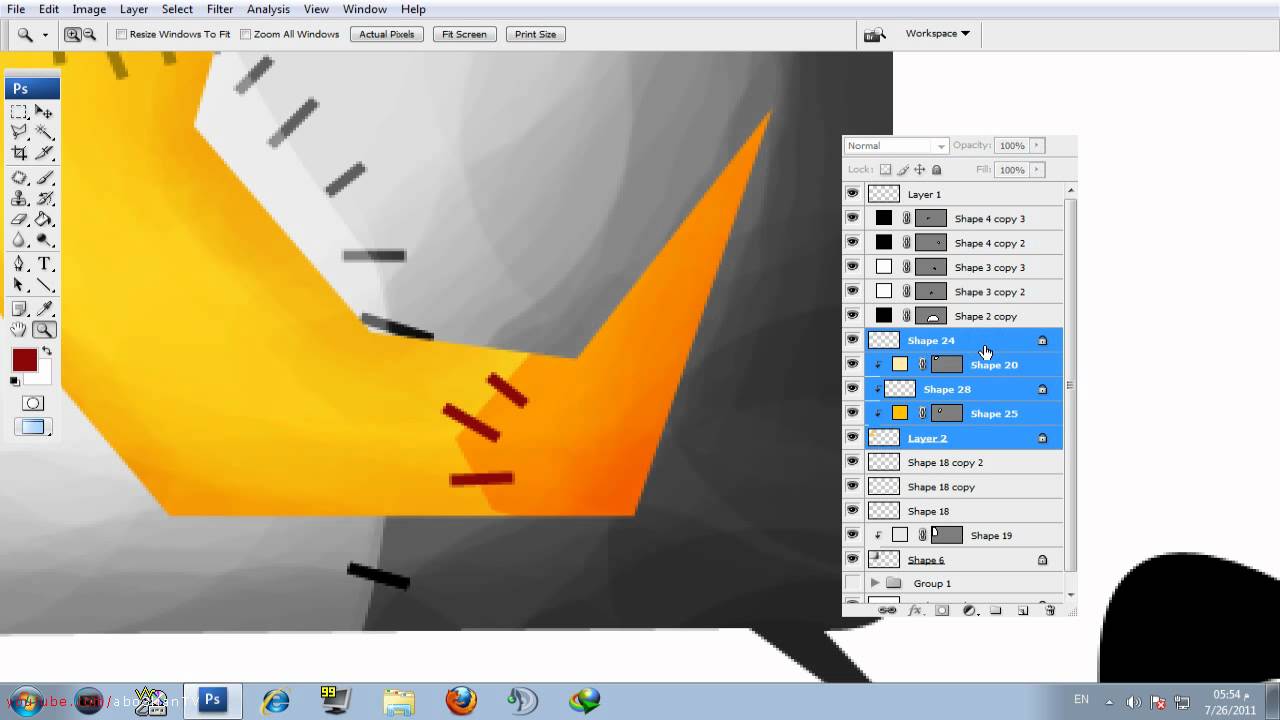The image size is (1280, 720).
Task: Toggle Quick Mask mode
Action: point(33,403)
